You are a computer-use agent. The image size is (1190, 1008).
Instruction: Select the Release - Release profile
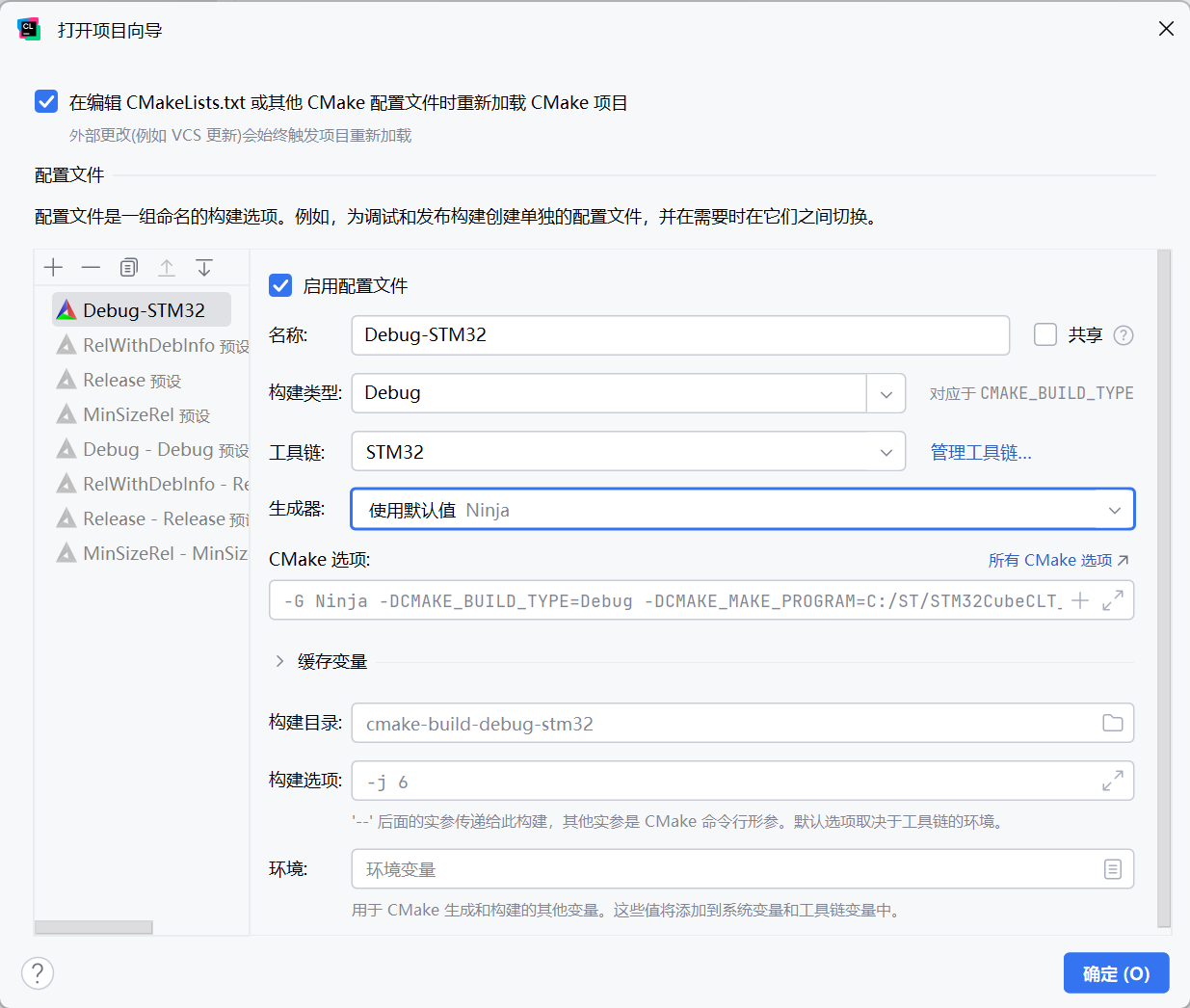pyautogui.click(x=151, y=518)
